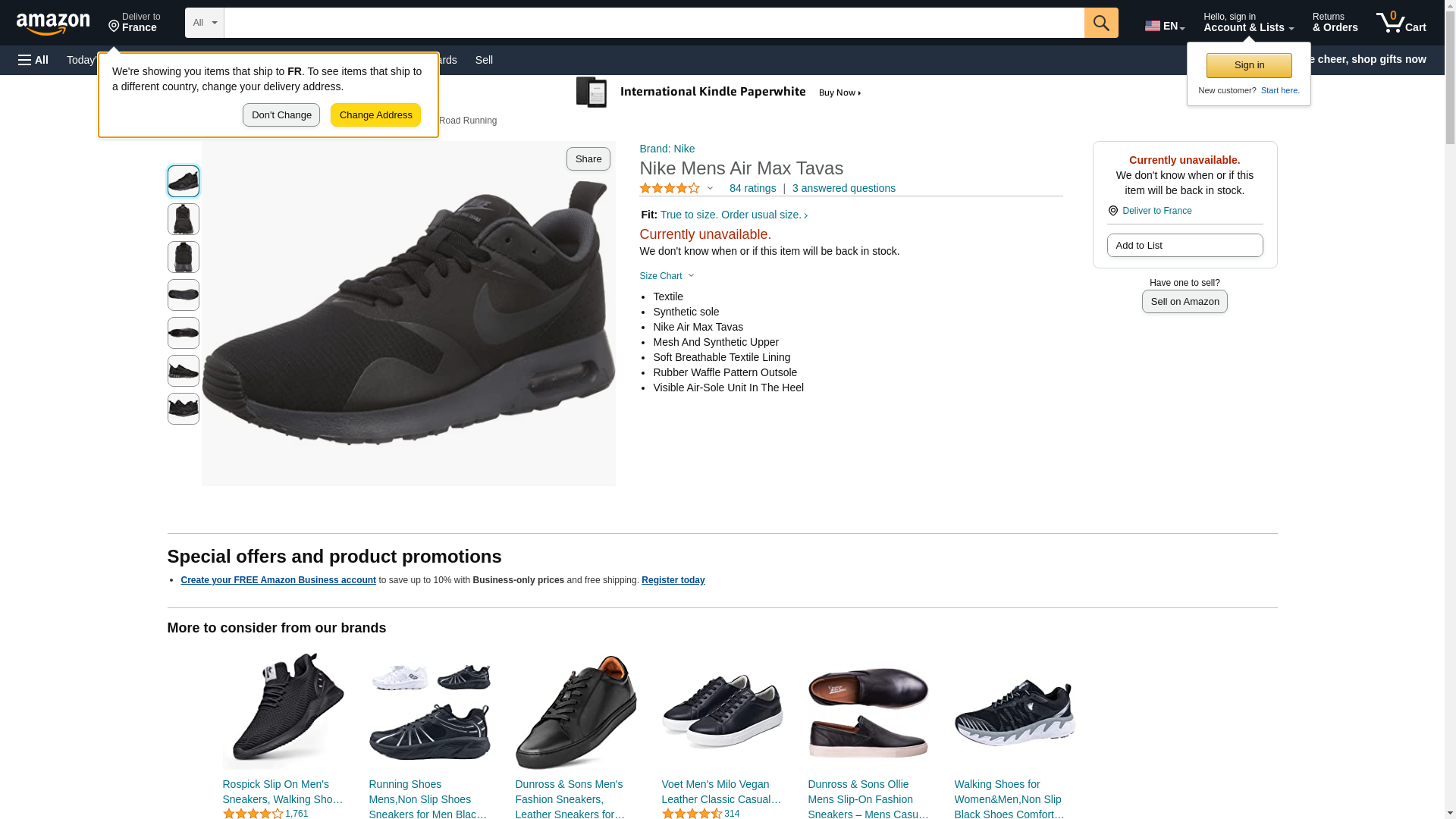Image resolution: width=1456 pixels, height=819 pixels.
Task: Click into the Amazon search field
Action: pos(654,23)
